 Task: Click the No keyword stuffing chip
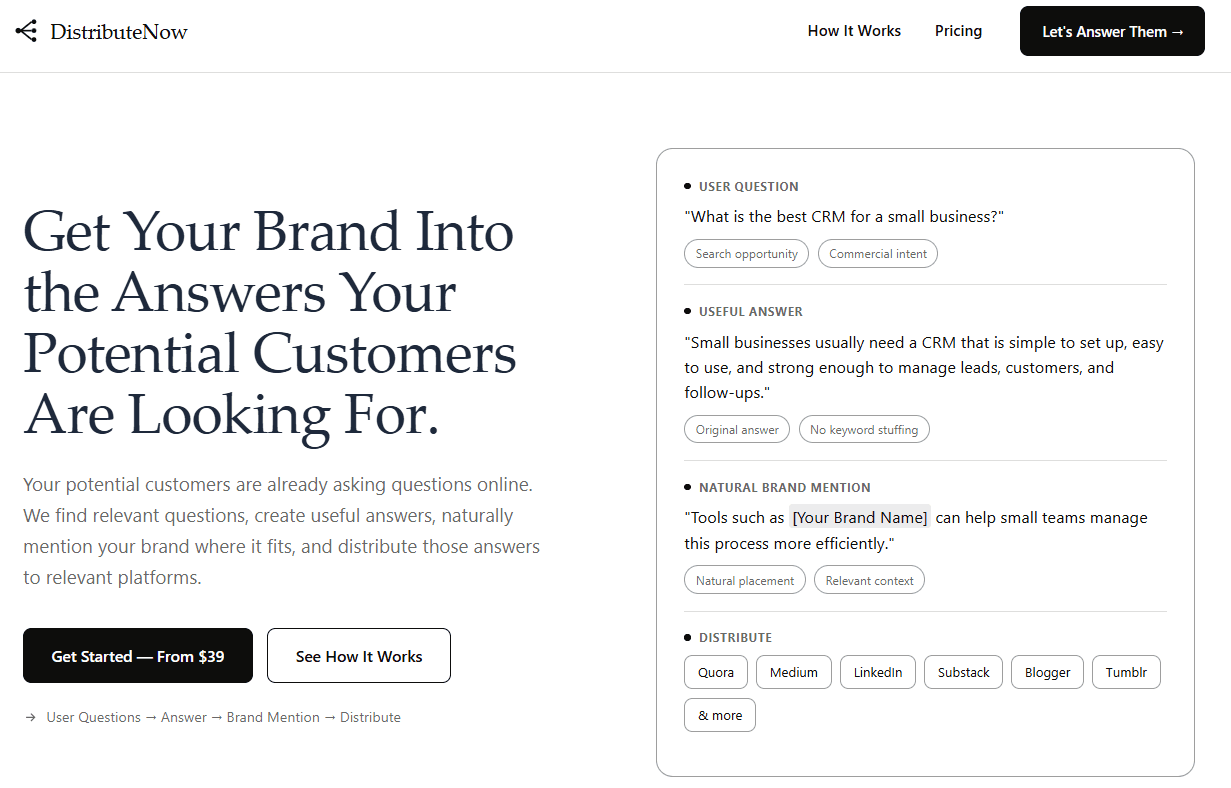click(864, 430)
